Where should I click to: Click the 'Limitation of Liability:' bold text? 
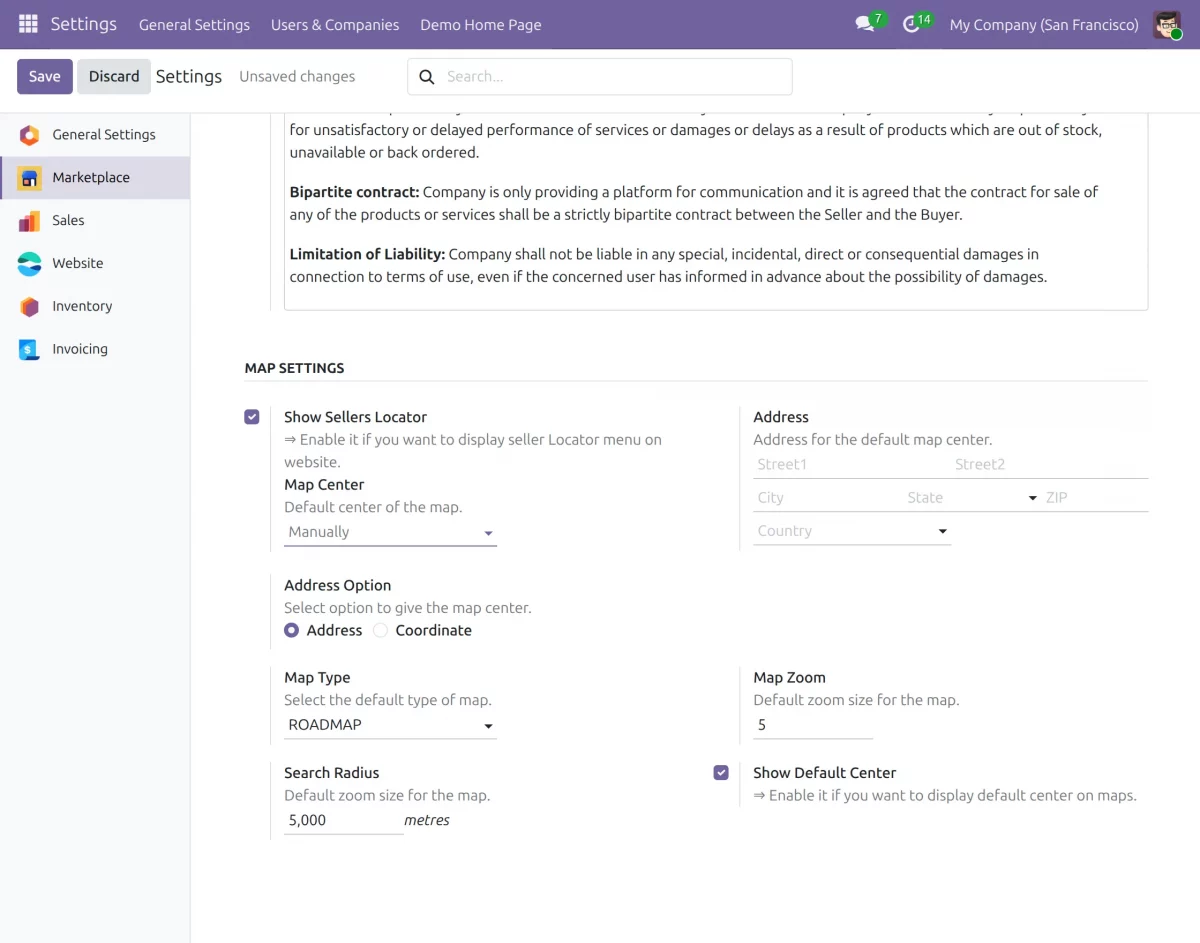367,255
